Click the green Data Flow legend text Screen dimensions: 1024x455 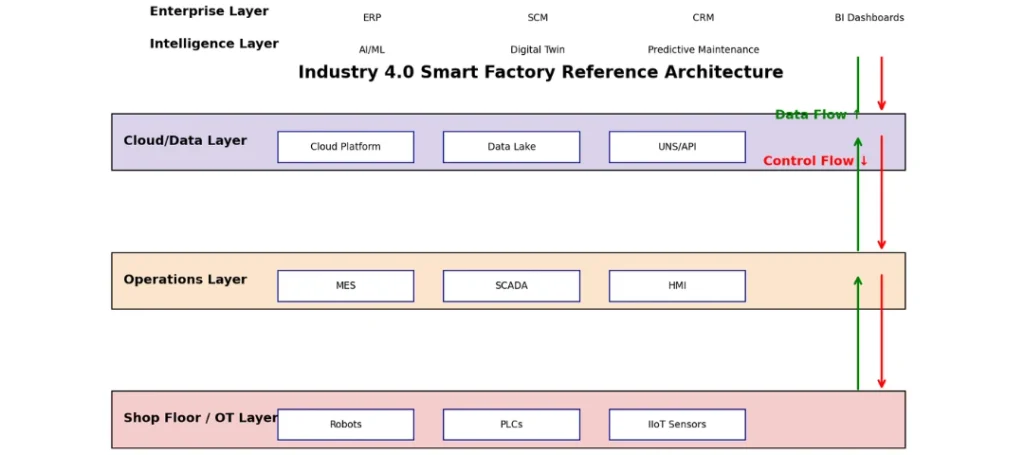pos(818,115)
